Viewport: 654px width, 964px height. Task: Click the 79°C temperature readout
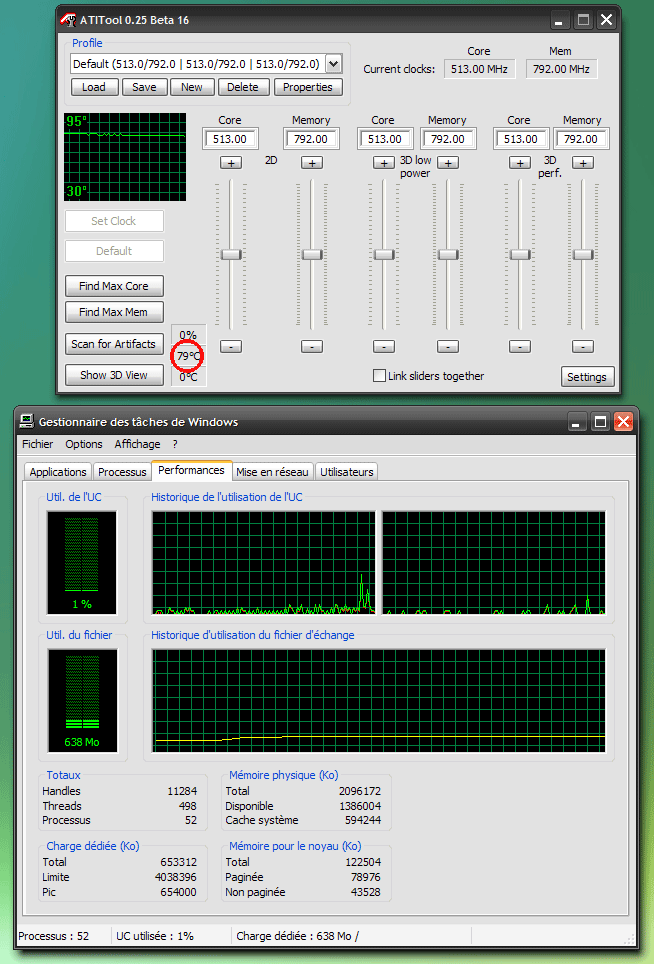[188, 356]
